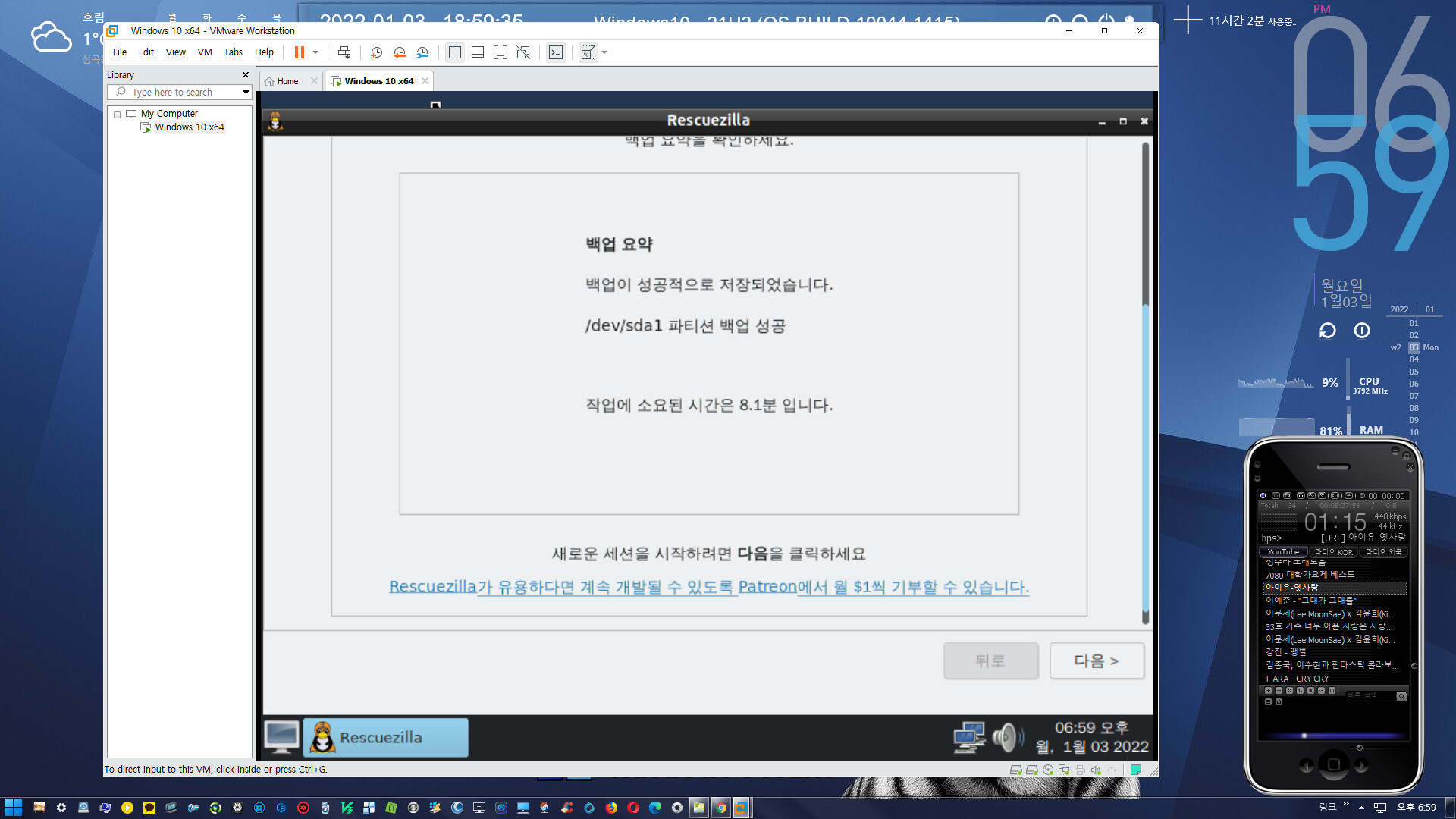The width and height of the screenshot is (1456, 819).
Task: Collapse the My Computer tree node
Action: click(x=117, y=114)
